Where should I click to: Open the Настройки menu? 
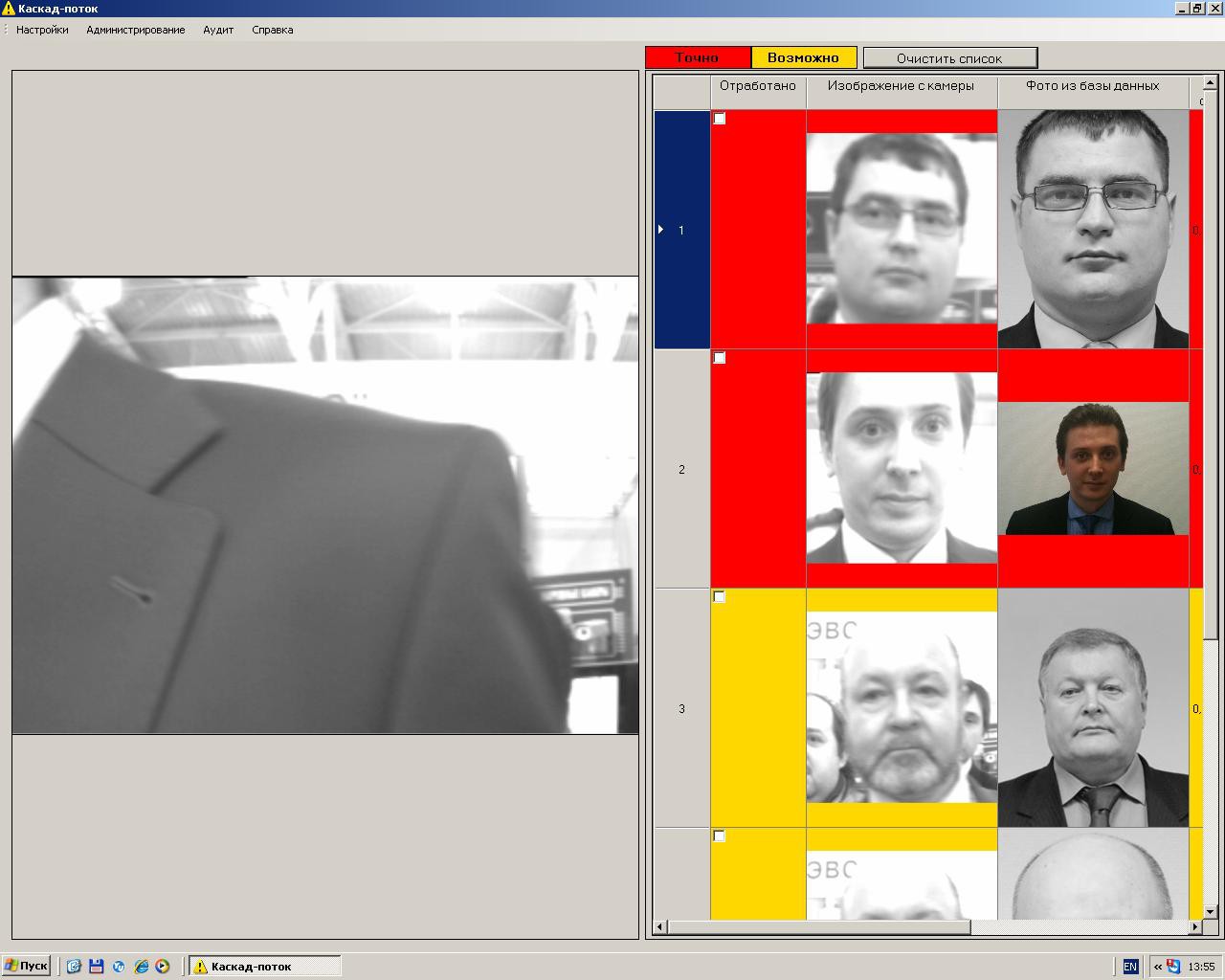[42, 30]
